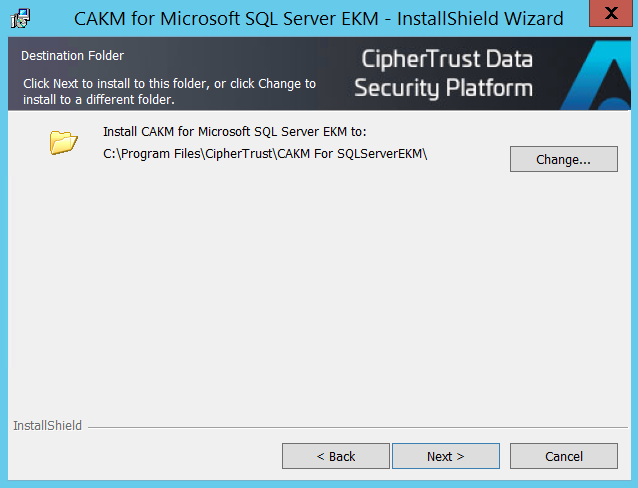Click the Destination Folder heading

pos(73,56)
